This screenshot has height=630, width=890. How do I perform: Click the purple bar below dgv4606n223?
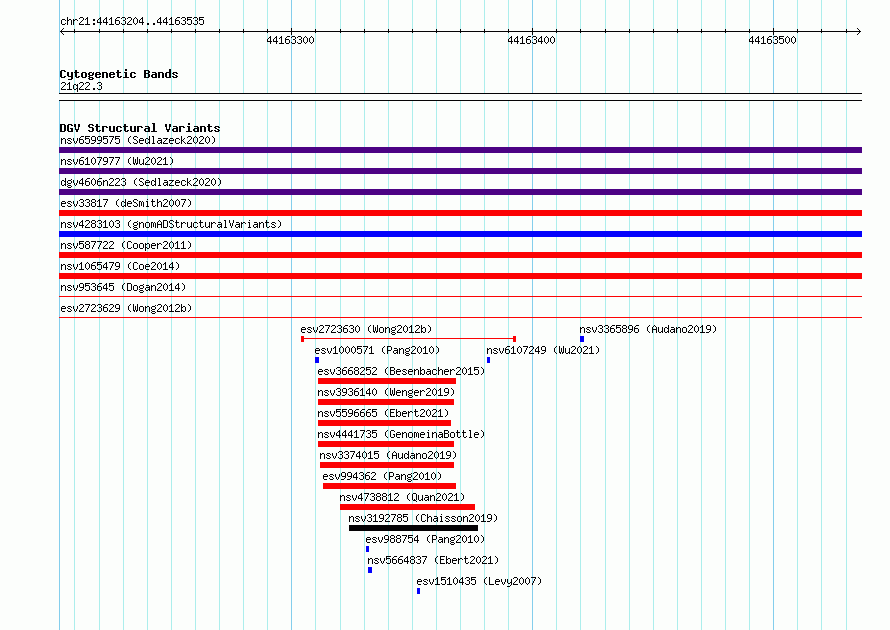460,192
